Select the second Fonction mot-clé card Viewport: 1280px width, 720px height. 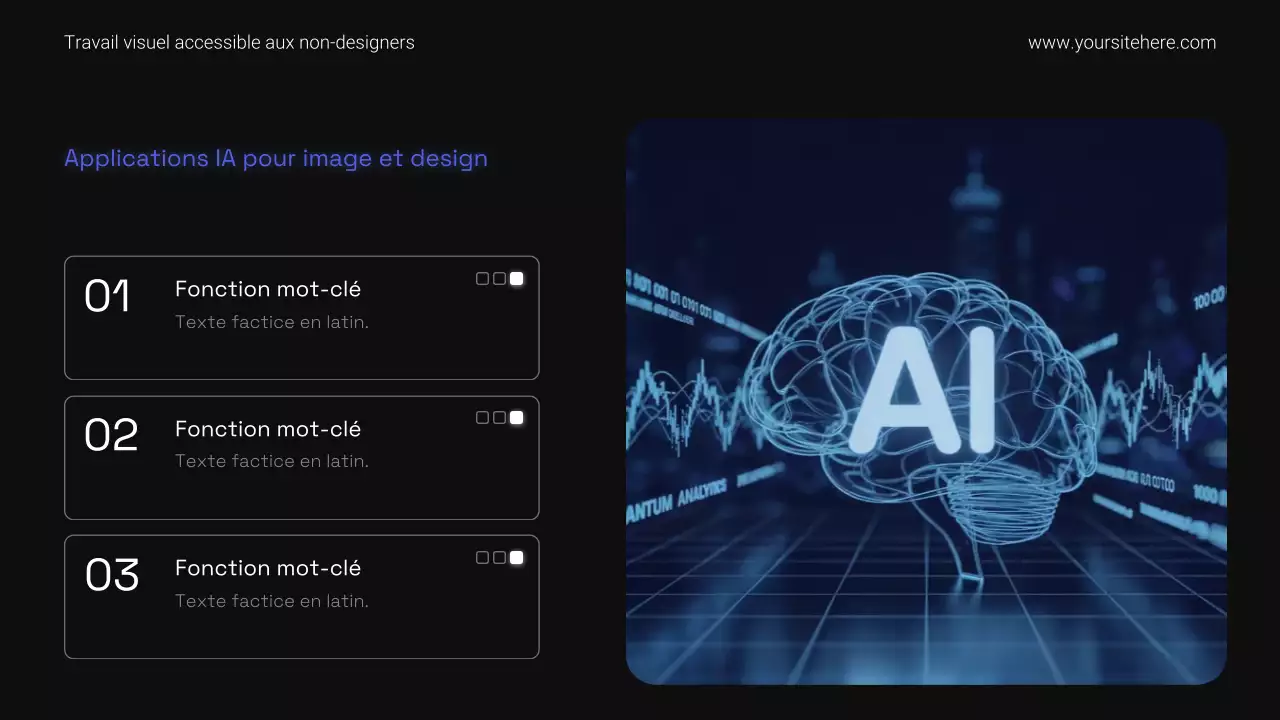pos(301,457)
